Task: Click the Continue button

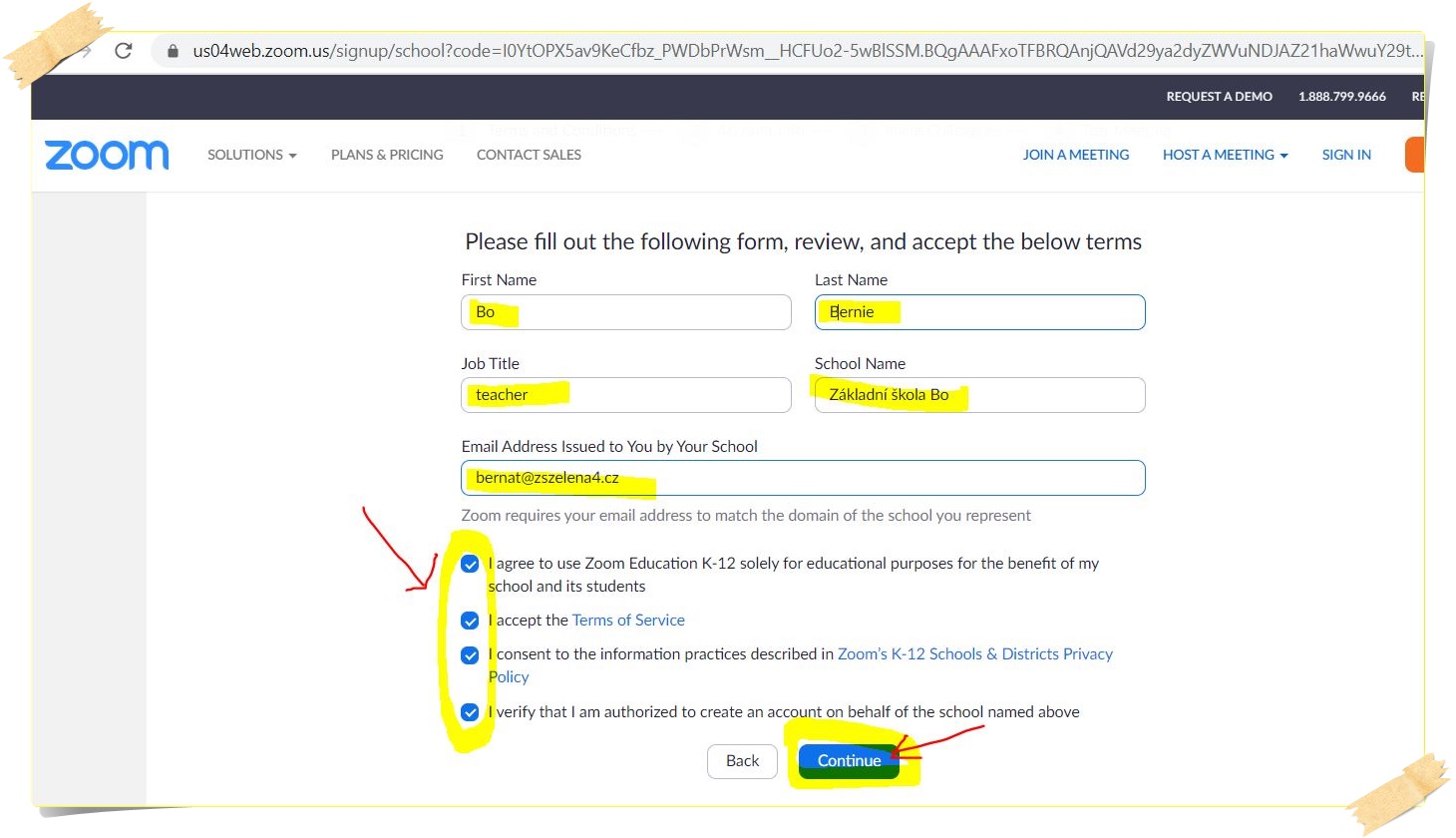Action: (850, 761)
